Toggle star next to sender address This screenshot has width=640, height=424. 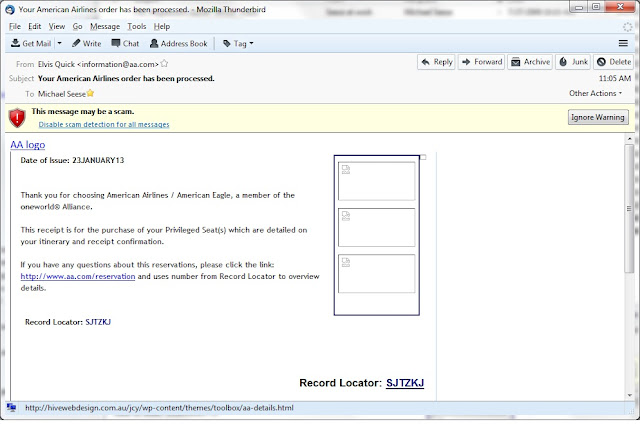164,64
